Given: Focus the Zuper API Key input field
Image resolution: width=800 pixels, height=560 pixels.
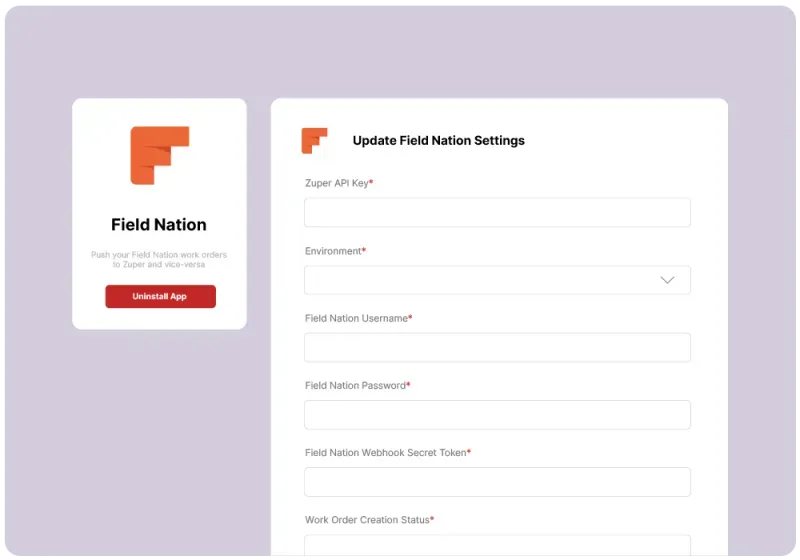Looking at the screenshot, I should 497,213.
